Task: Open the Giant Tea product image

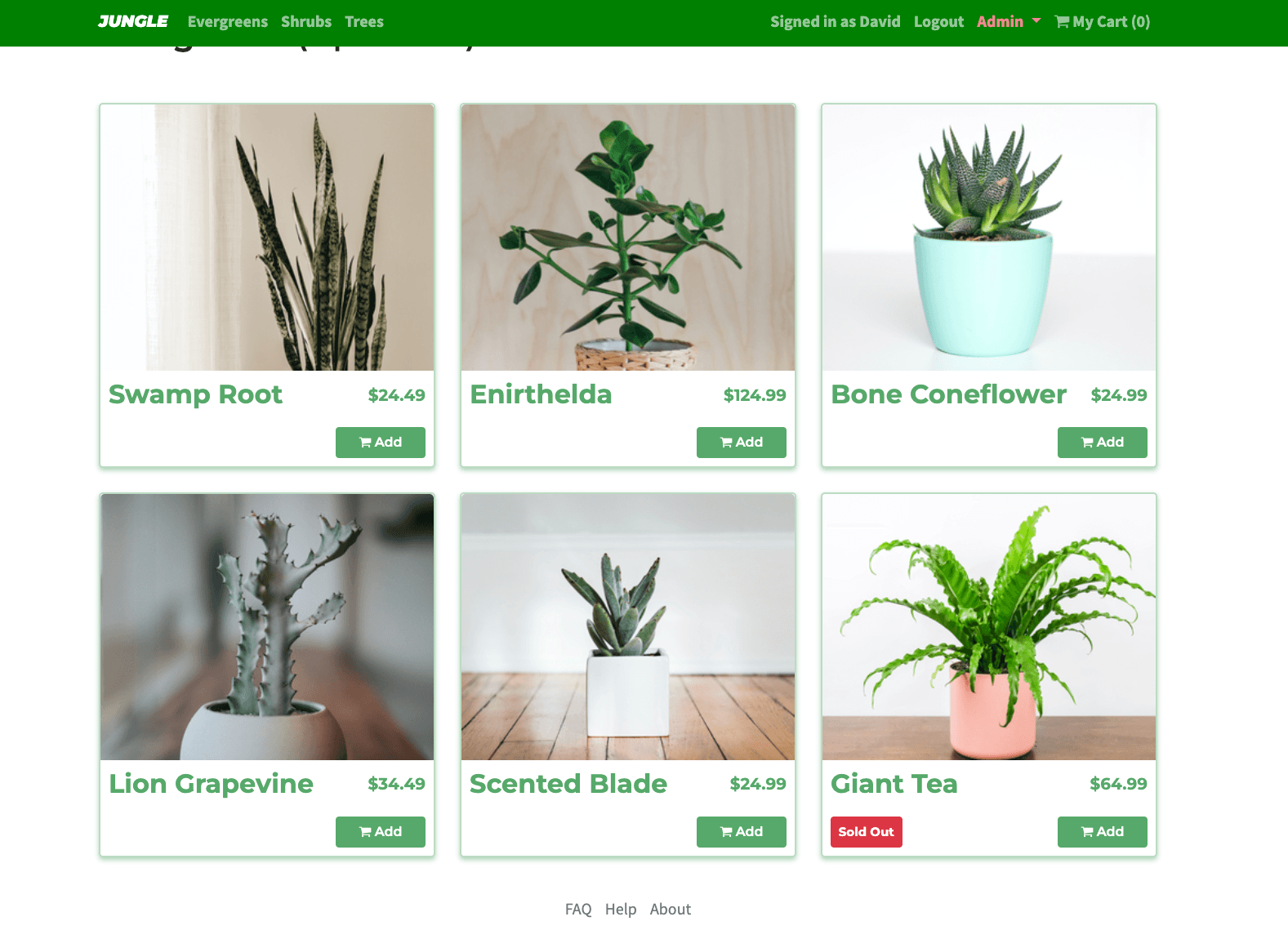Action: [989, 627]
